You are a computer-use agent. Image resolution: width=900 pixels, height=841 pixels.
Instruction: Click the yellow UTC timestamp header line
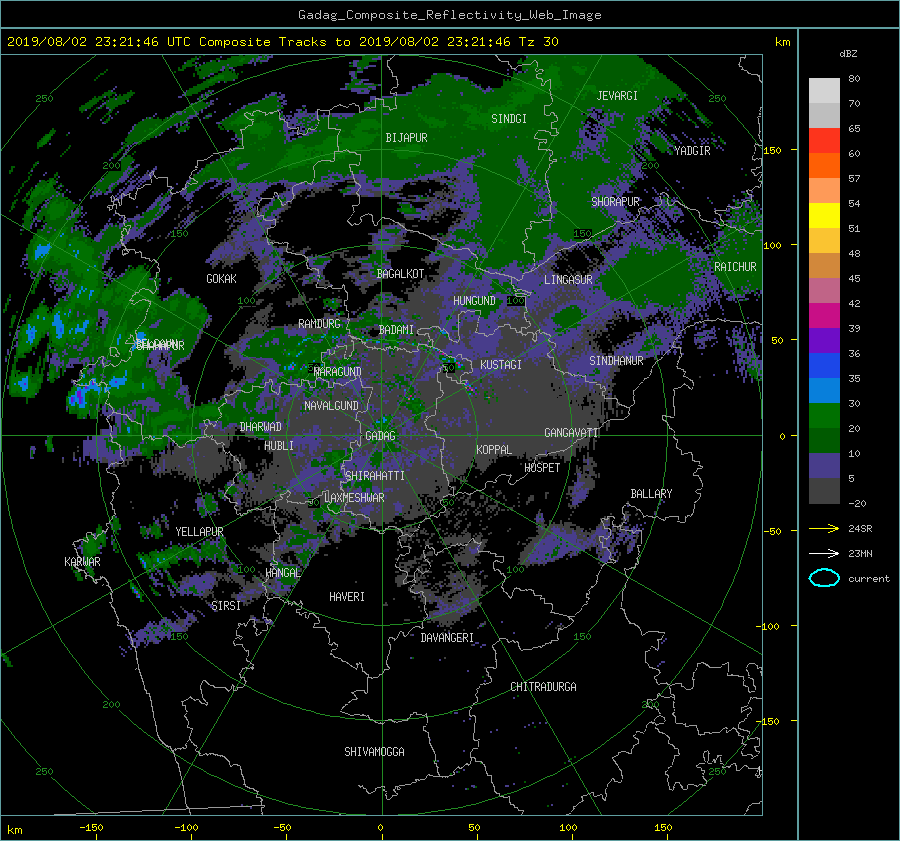pos(282,42)
